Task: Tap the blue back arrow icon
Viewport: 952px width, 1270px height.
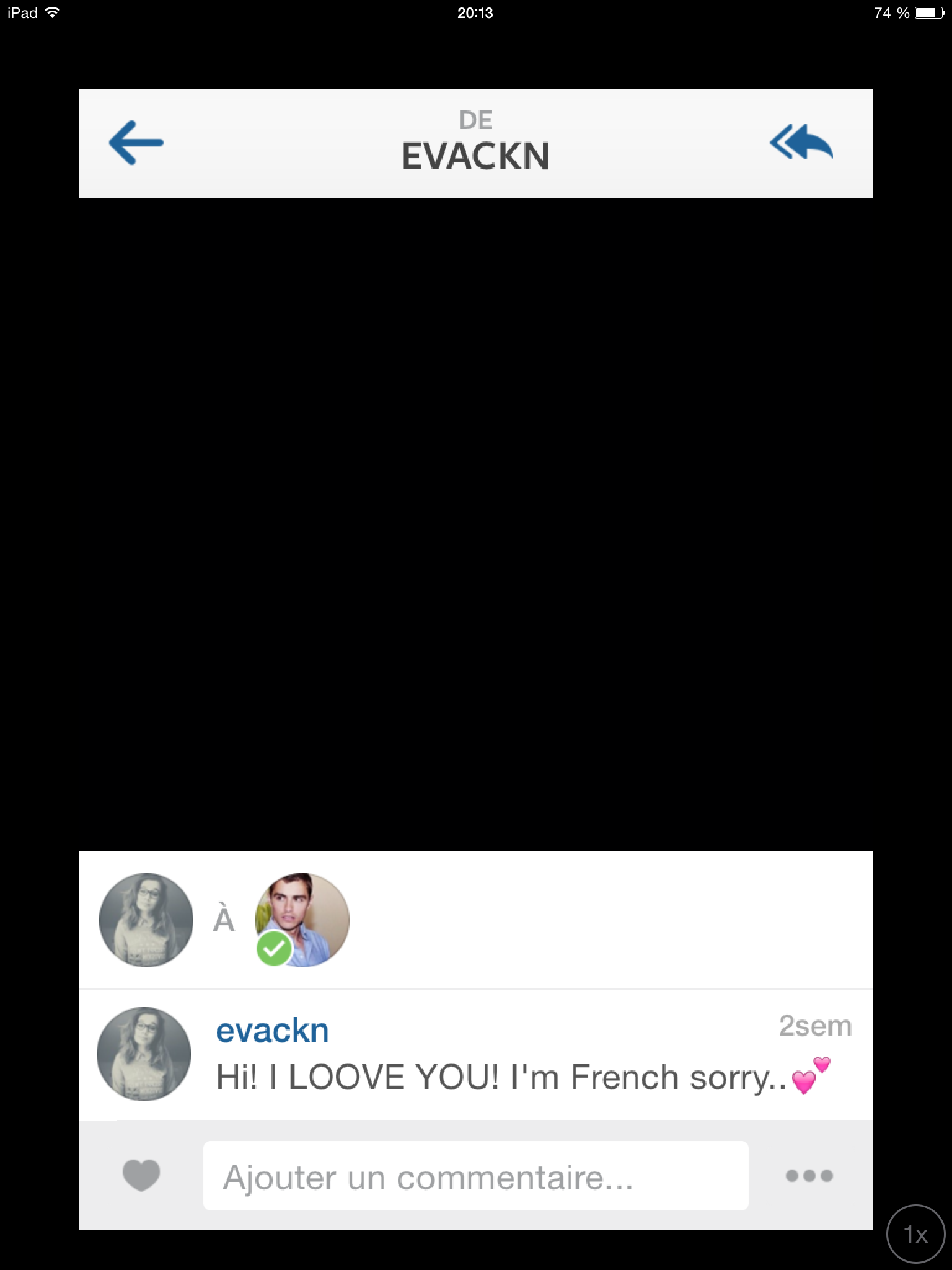Action: (x=136, y=143)
